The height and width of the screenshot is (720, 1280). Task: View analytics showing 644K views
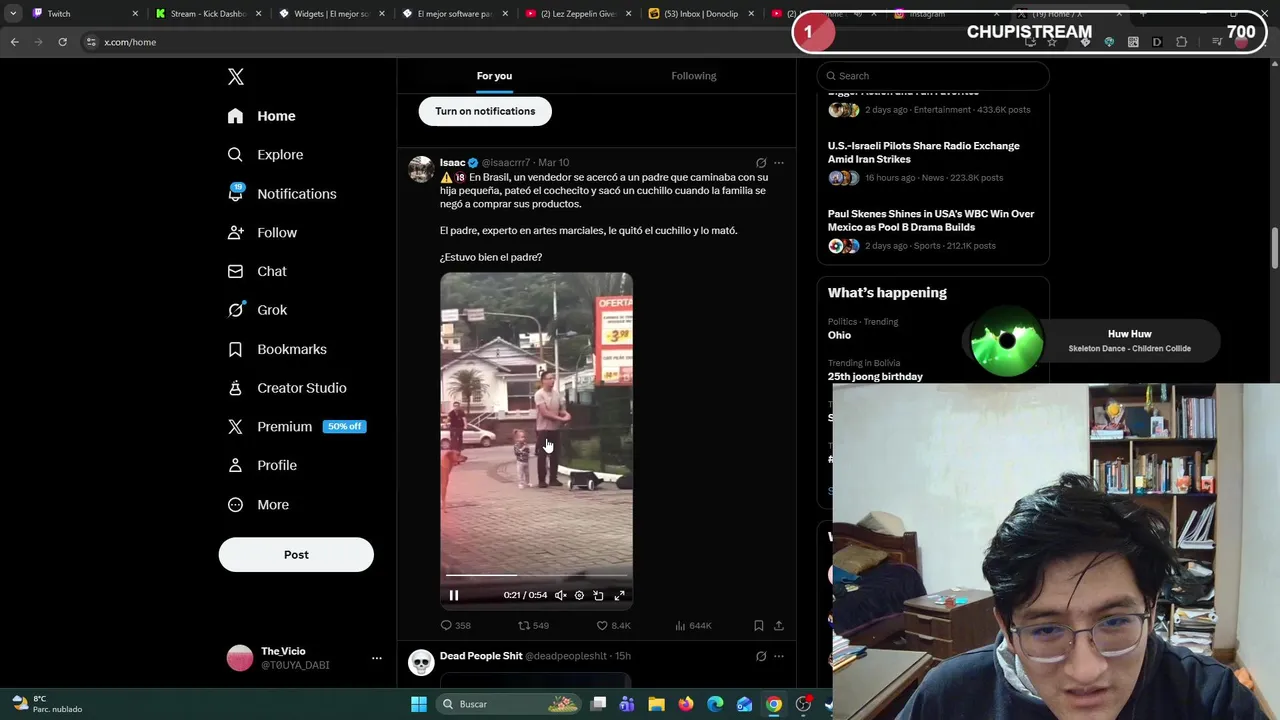(693, 626)
